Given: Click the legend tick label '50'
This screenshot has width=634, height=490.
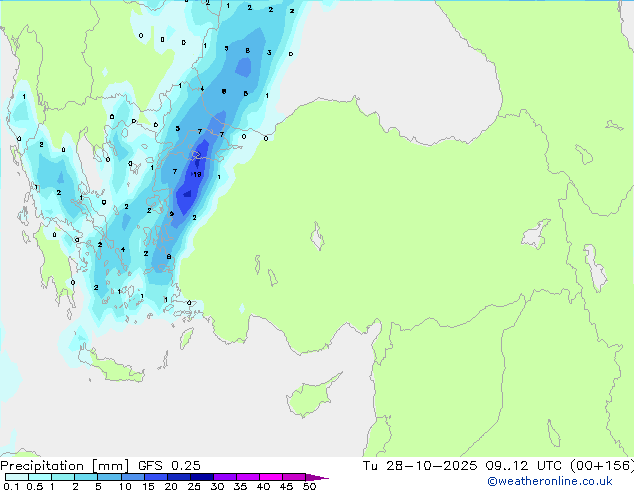Looking at the screenshot, I should 309,486.
